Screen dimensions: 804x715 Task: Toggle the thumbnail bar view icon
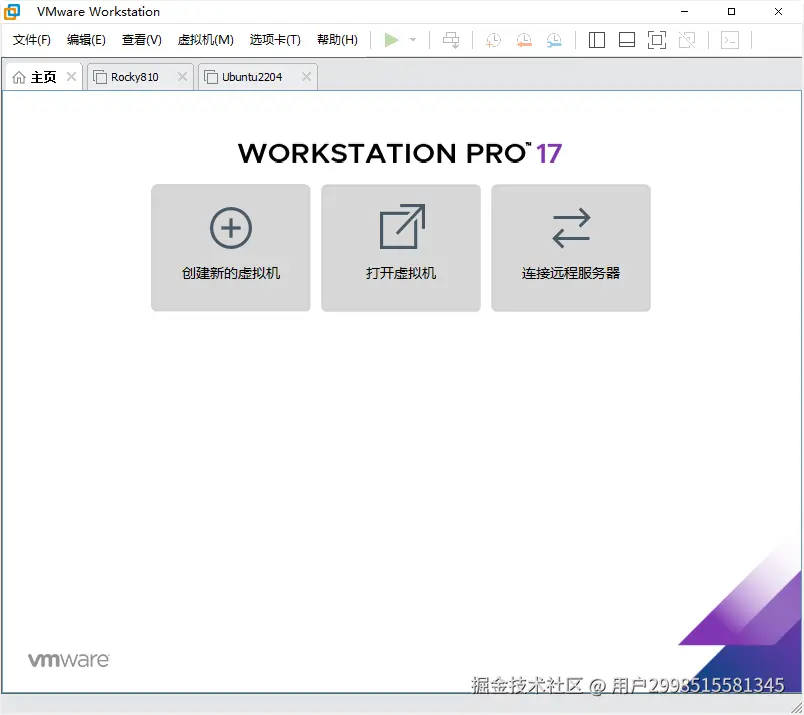627,40
